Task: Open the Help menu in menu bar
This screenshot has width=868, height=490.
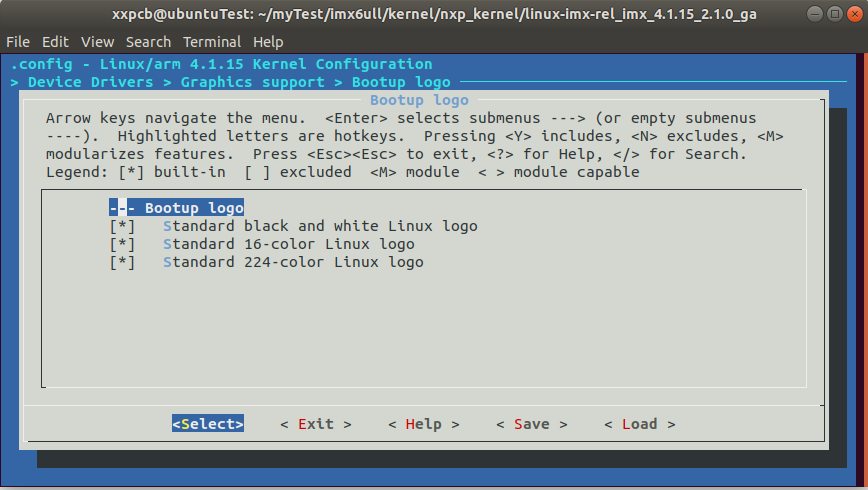Action: [x=268, y=42]
